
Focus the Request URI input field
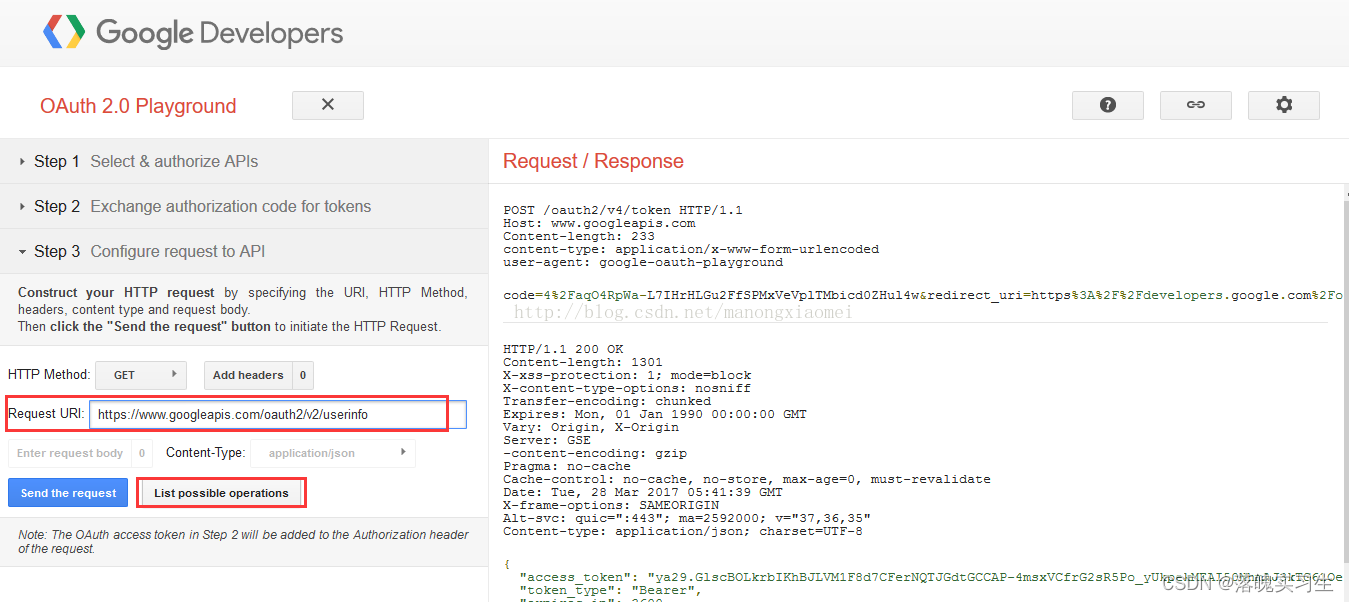tap(278, 414)
